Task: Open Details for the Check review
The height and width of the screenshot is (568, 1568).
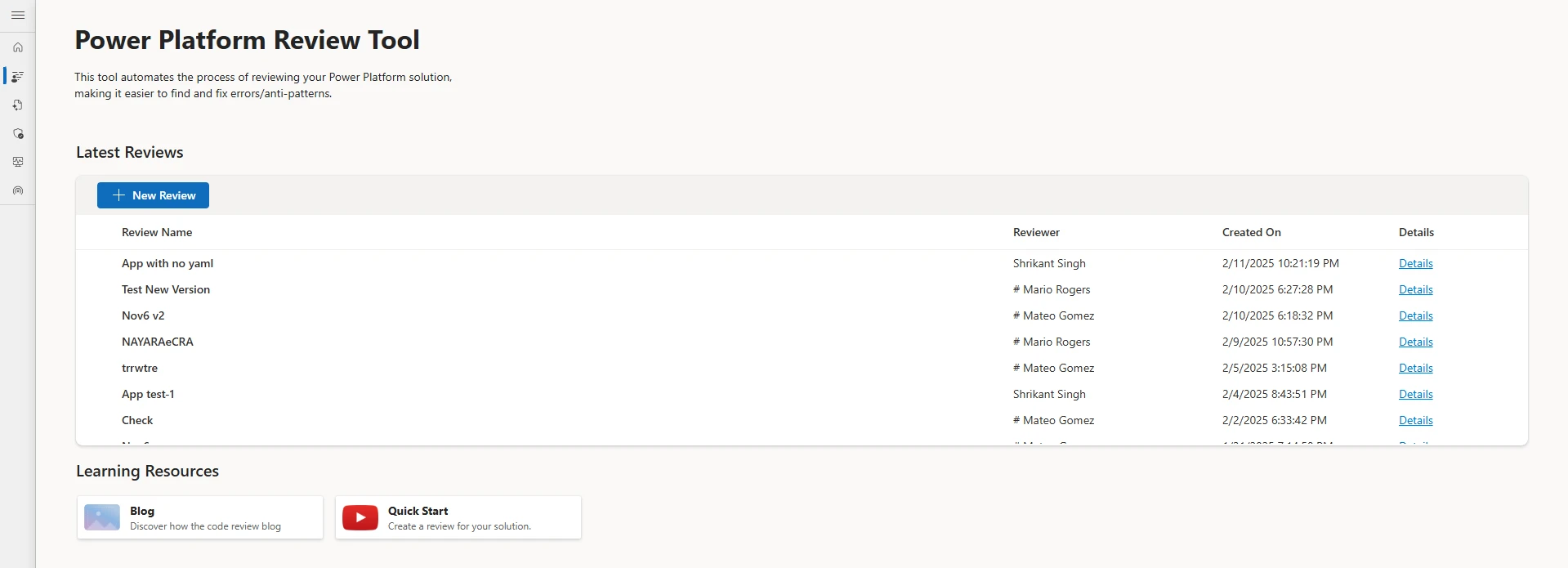Action: 1415,420
